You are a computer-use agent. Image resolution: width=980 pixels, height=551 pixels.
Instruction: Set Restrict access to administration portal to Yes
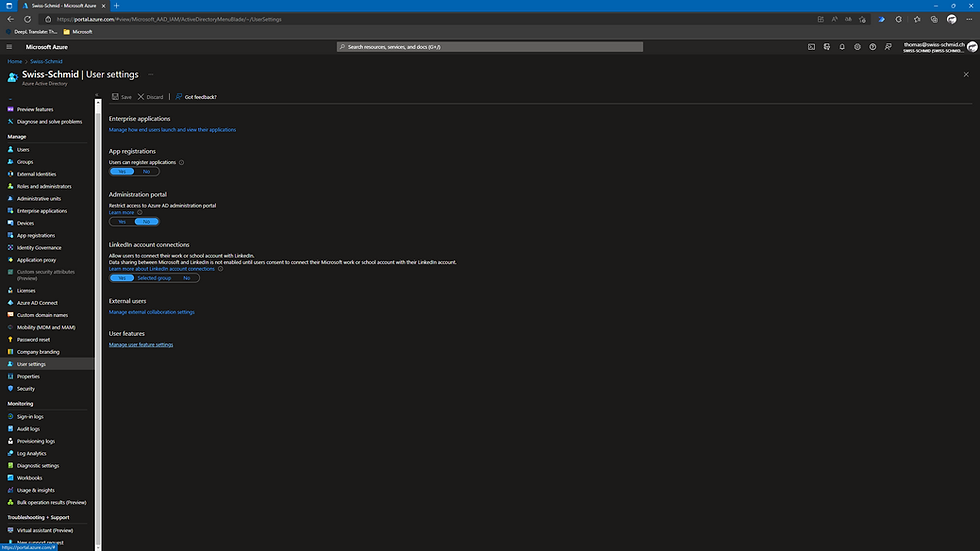click(122, 221)
